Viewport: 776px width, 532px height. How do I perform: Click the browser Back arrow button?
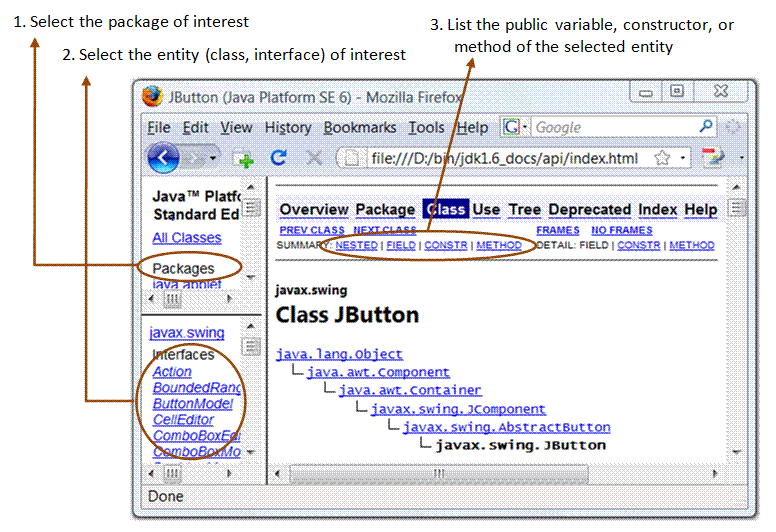[x=164, y=158]
